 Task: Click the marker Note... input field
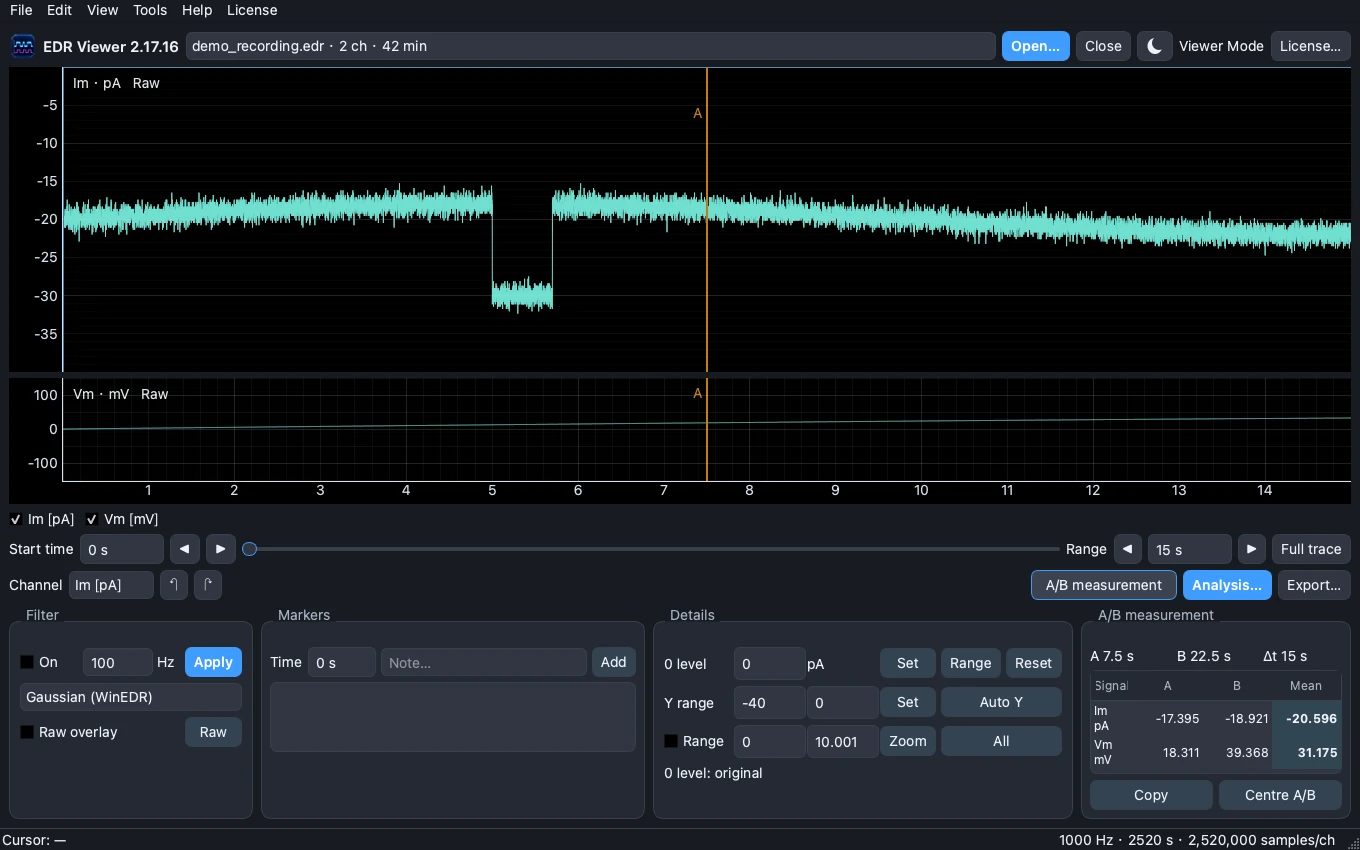(484, 662)
